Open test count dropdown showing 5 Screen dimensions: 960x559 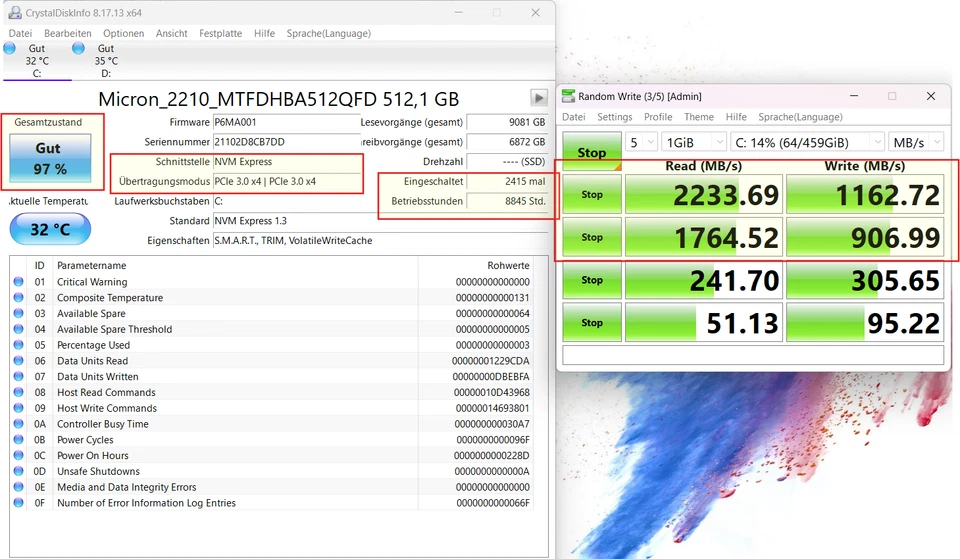(x=641, y=143)
